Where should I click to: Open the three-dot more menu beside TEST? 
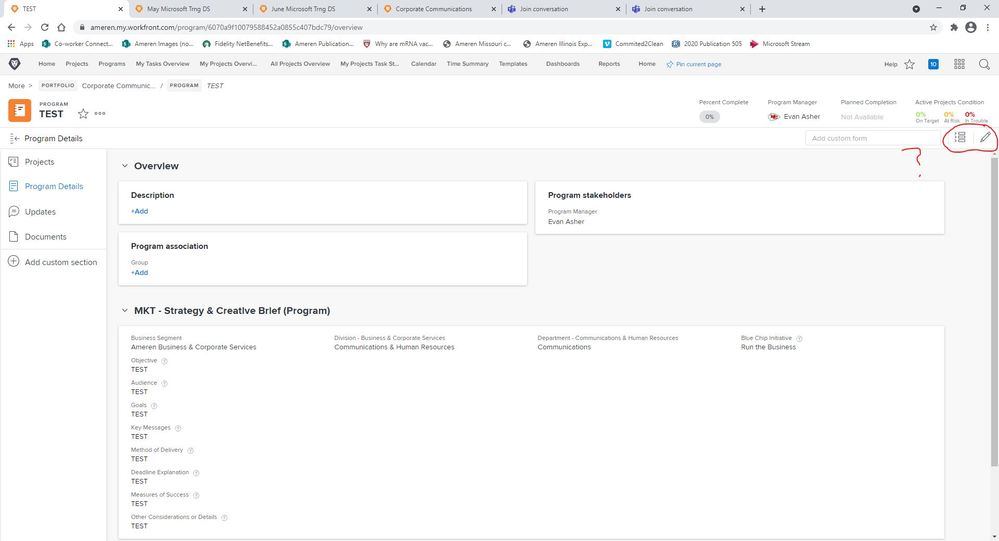[100, 114]
